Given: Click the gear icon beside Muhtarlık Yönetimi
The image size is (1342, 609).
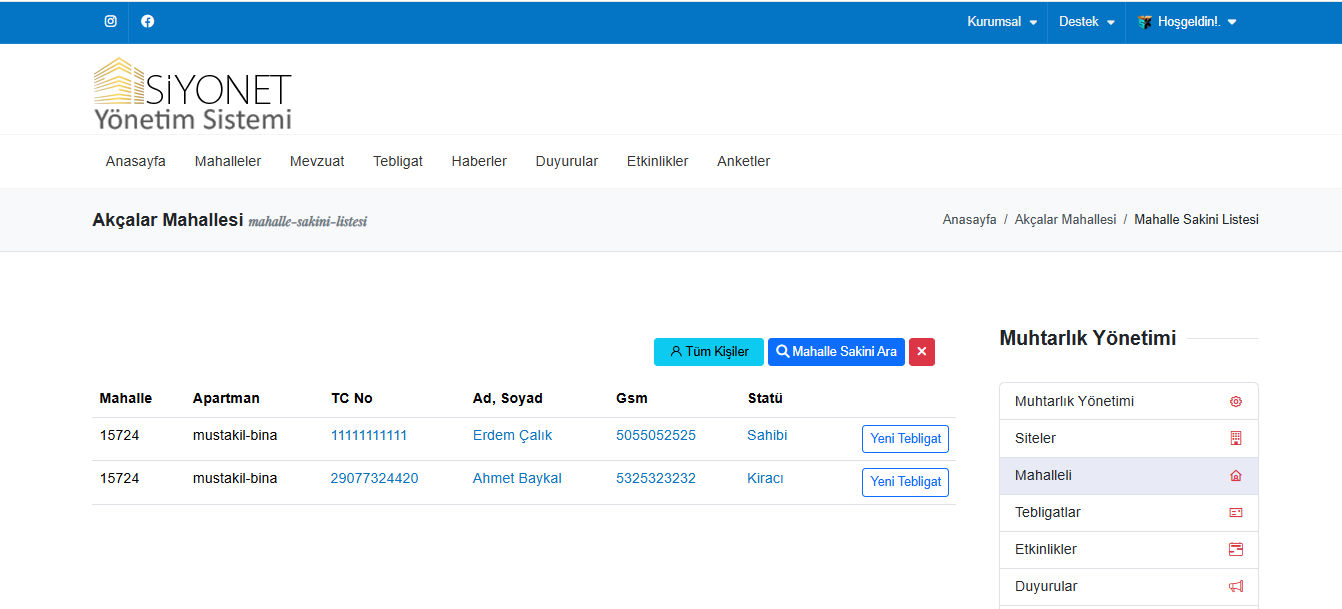Looking at the screenshot, I should (1235, 402).
